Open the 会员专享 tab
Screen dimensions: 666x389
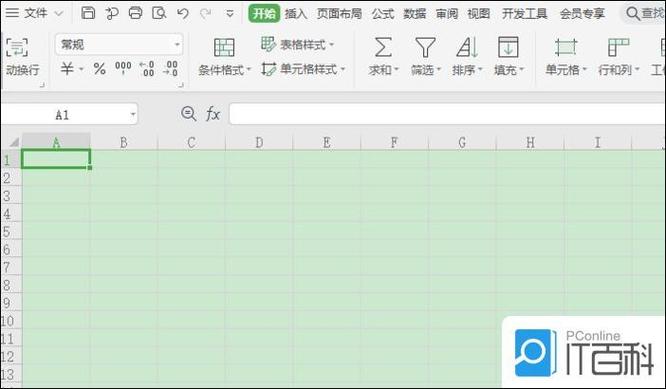tap(582, 14)
